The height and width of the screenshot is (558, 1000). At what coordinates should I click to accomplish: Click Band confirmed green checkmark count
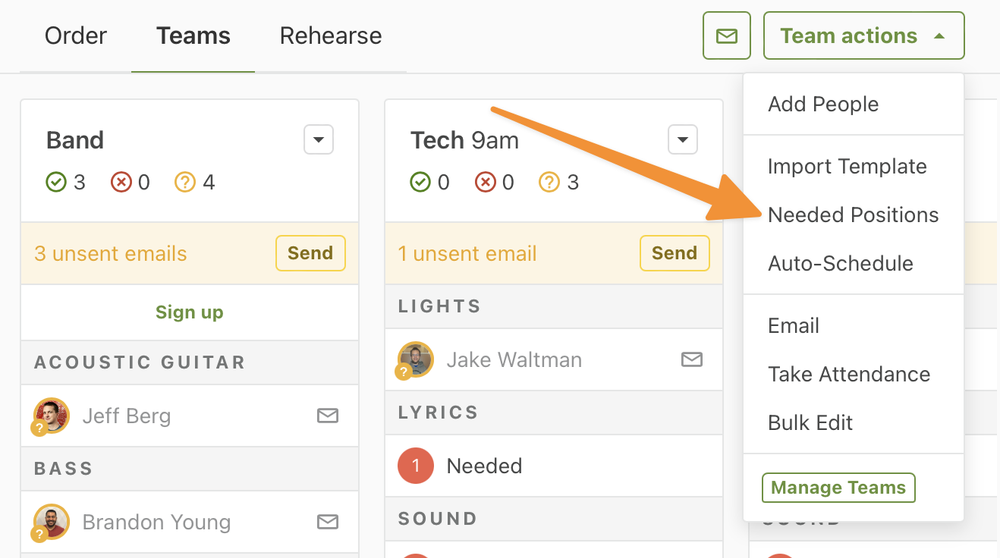[66, 182]
